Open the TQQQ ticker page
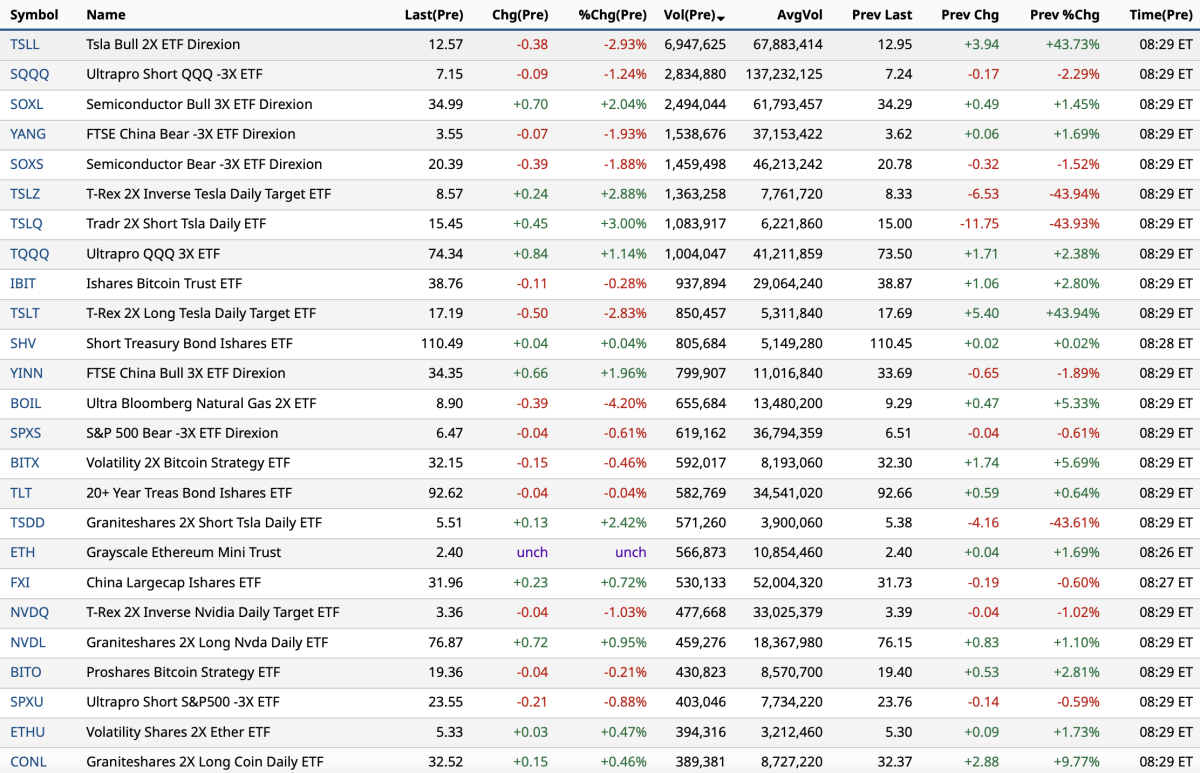This screenshot has width=1200, height=773. point(29,254)
